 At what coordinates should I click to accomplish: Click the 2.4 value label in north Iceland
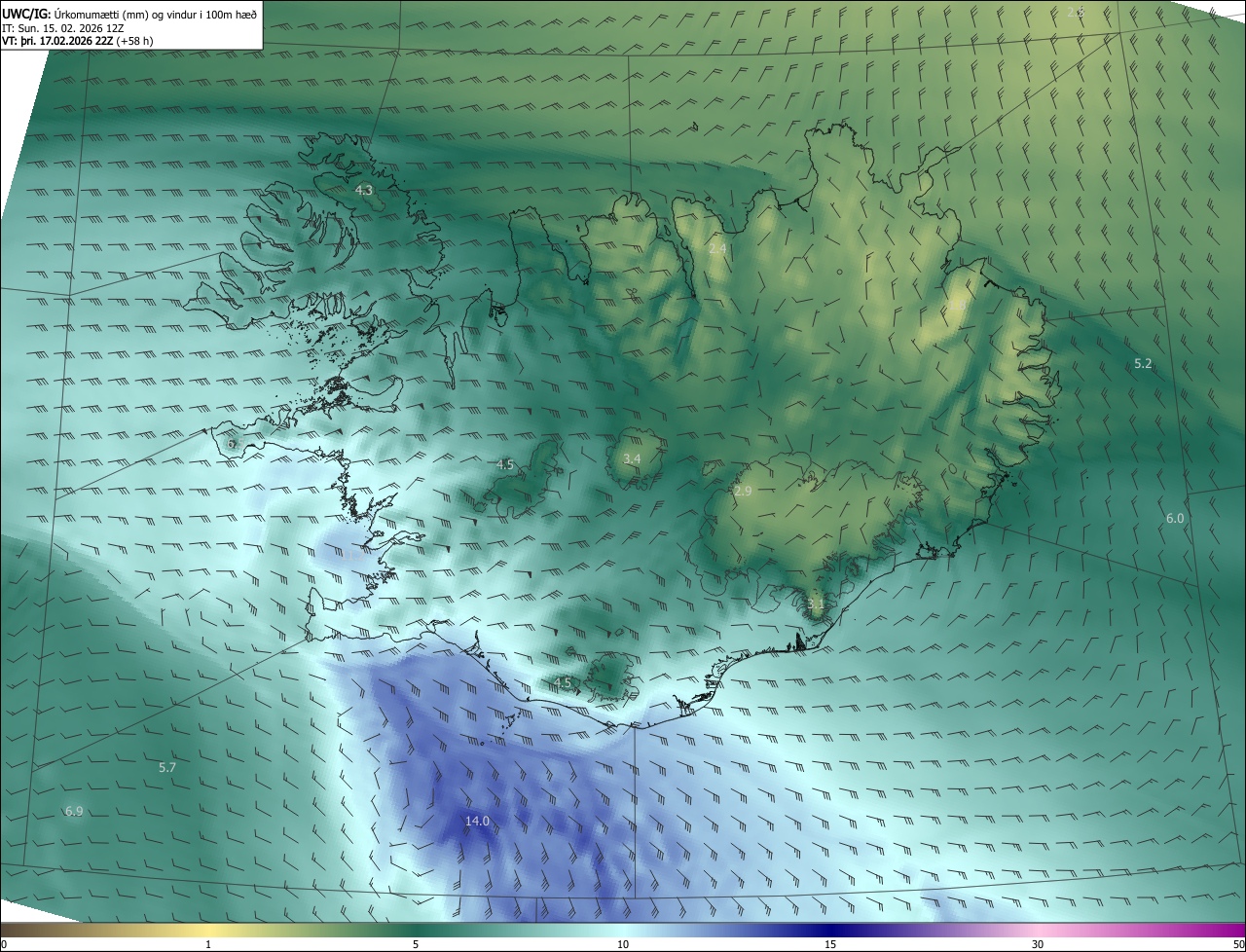point(717,249)
